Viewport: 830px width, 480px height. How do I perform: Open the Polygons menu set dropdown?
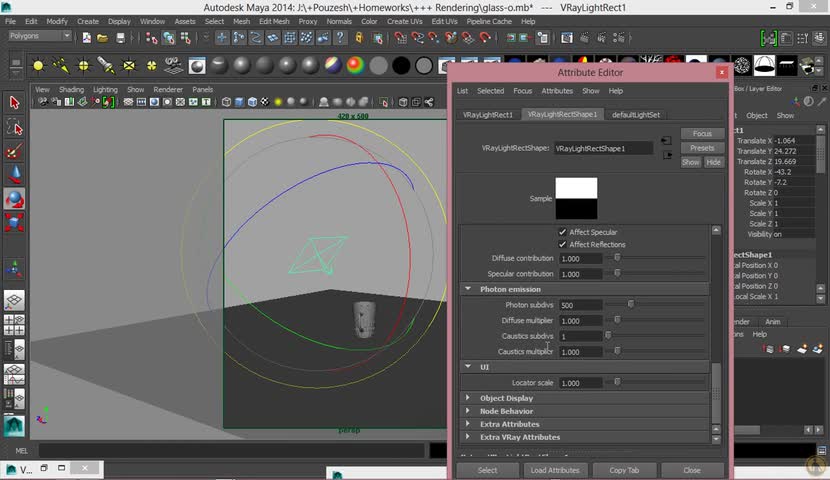click(x=40, y=36)
